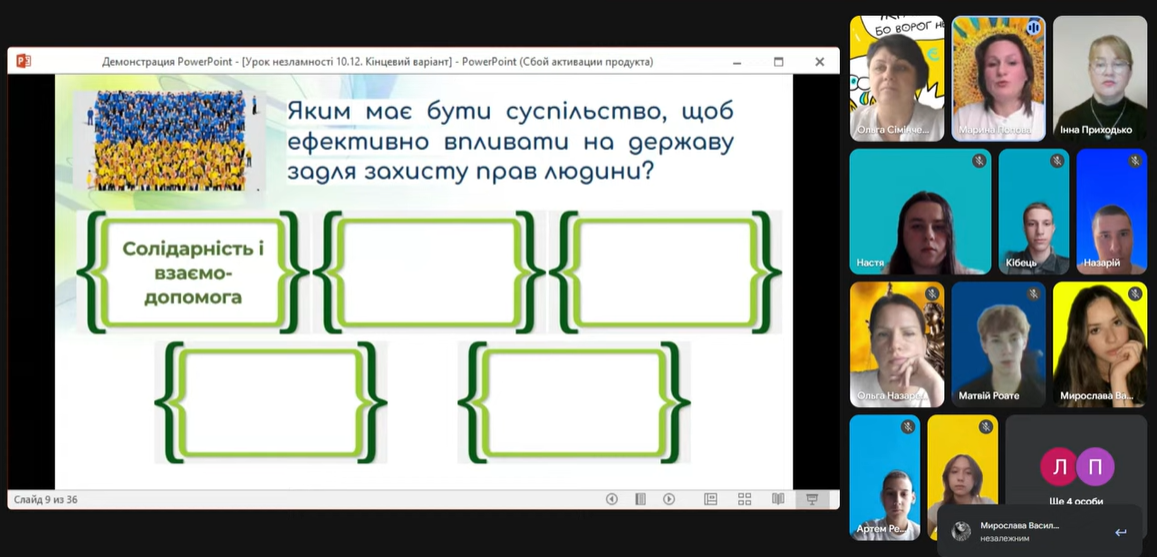Click the 'Солідарність і взаємодопомога' box
This screenshot has width=1158, height=557.
(192, 272)
